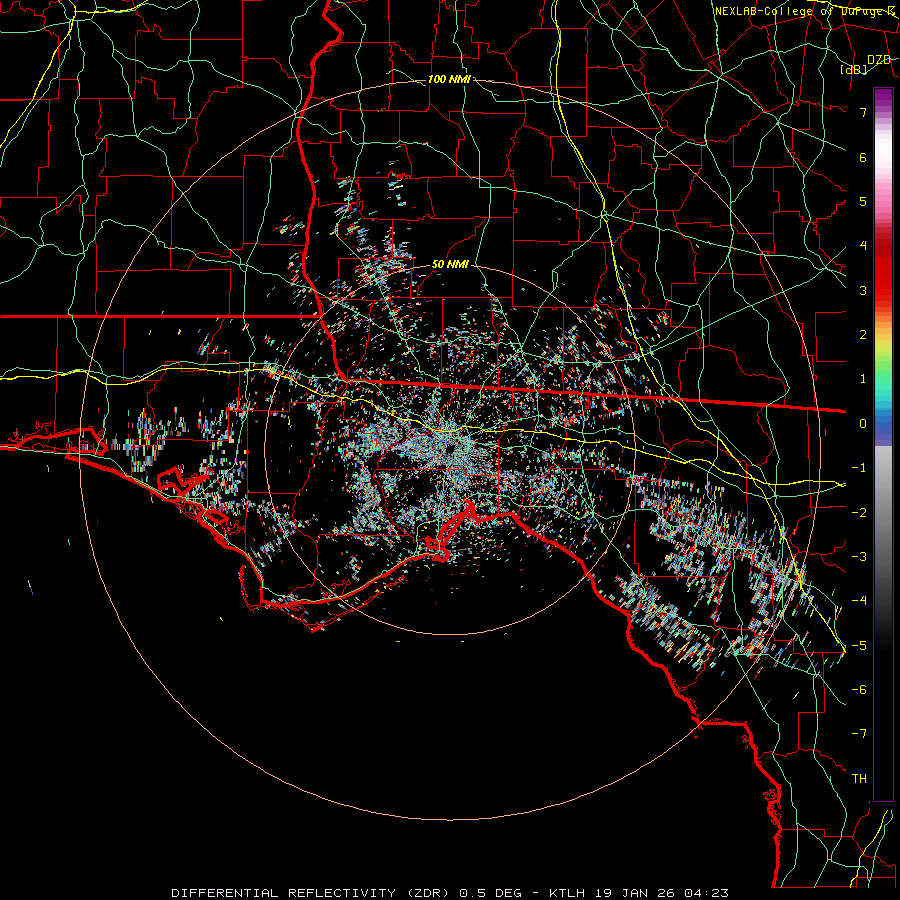Click the "2" value on the color scale
The width and height of the screenshot is (900, 900).
click(863, 335)
